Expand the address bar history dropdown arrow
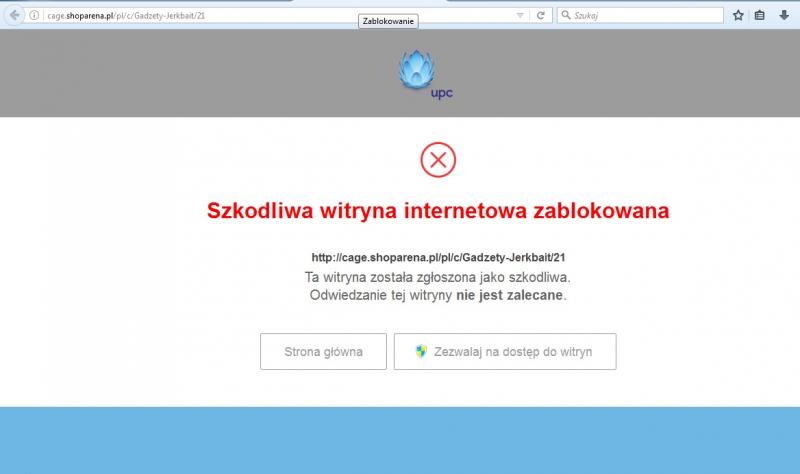The width and height of the screenshot is (800, 474). 519,16
